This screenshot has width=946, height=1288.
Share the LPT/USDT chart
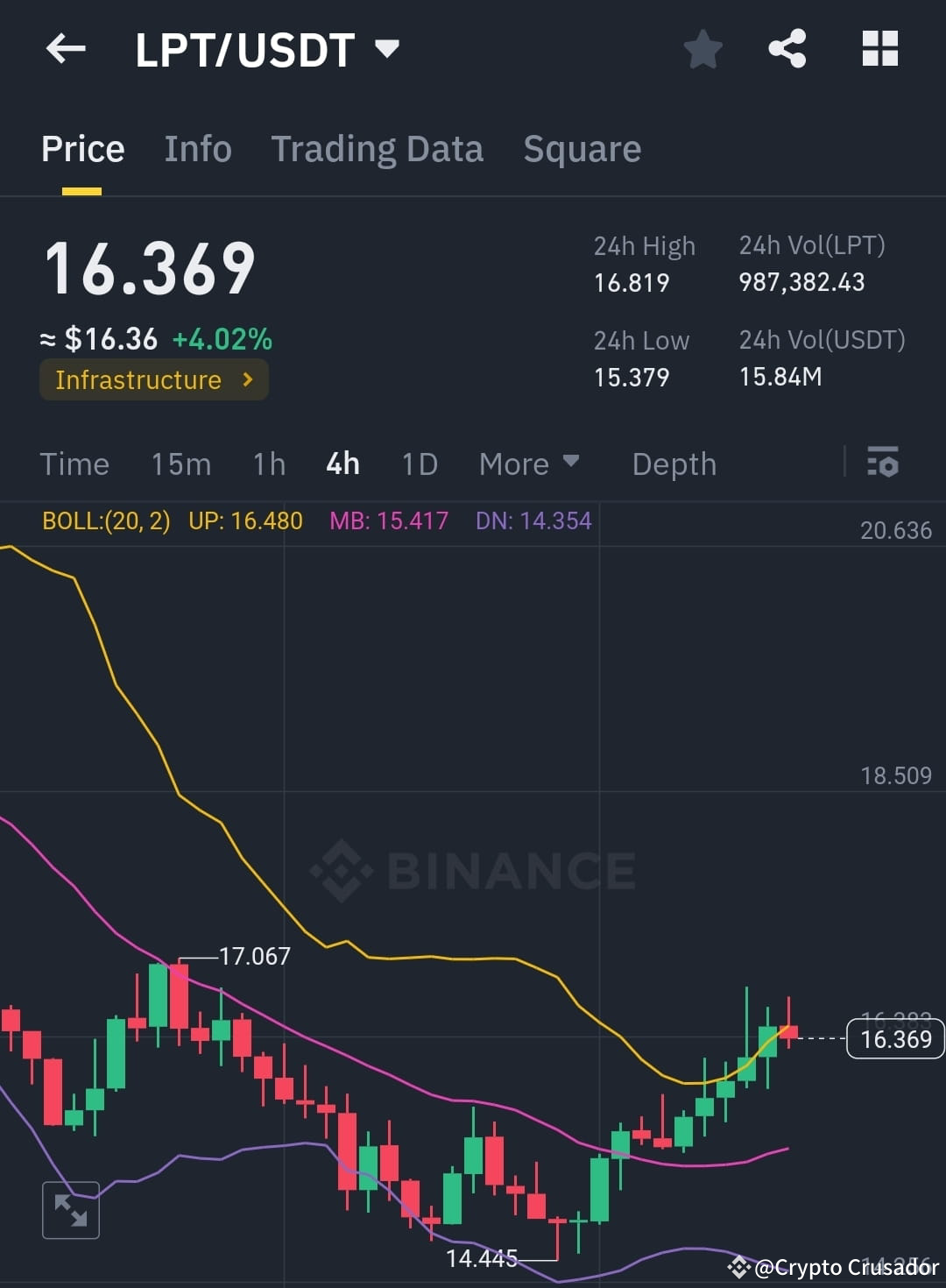(789, 48)
